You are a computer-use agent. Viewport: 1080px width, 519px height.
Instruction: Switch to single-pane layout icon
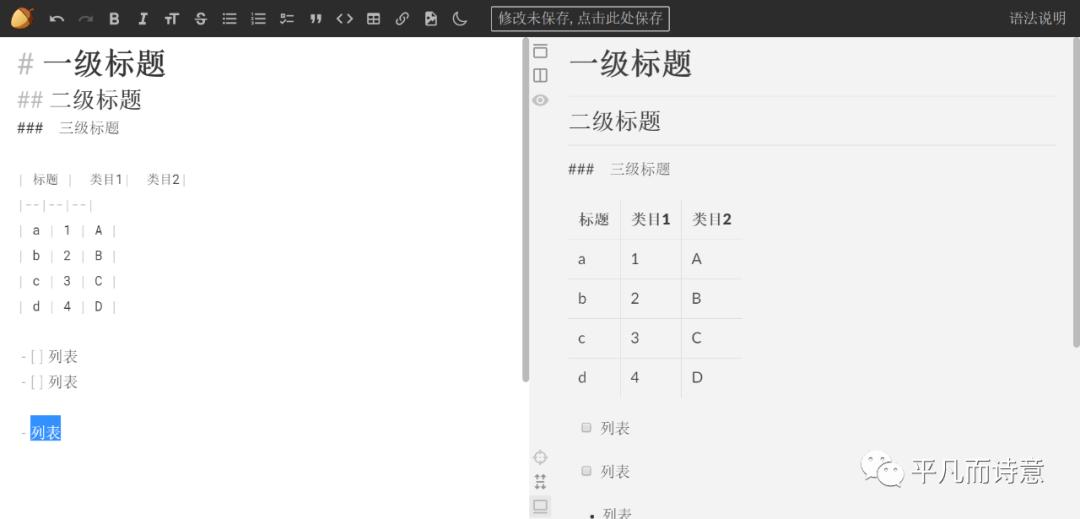tap(541, 52)
